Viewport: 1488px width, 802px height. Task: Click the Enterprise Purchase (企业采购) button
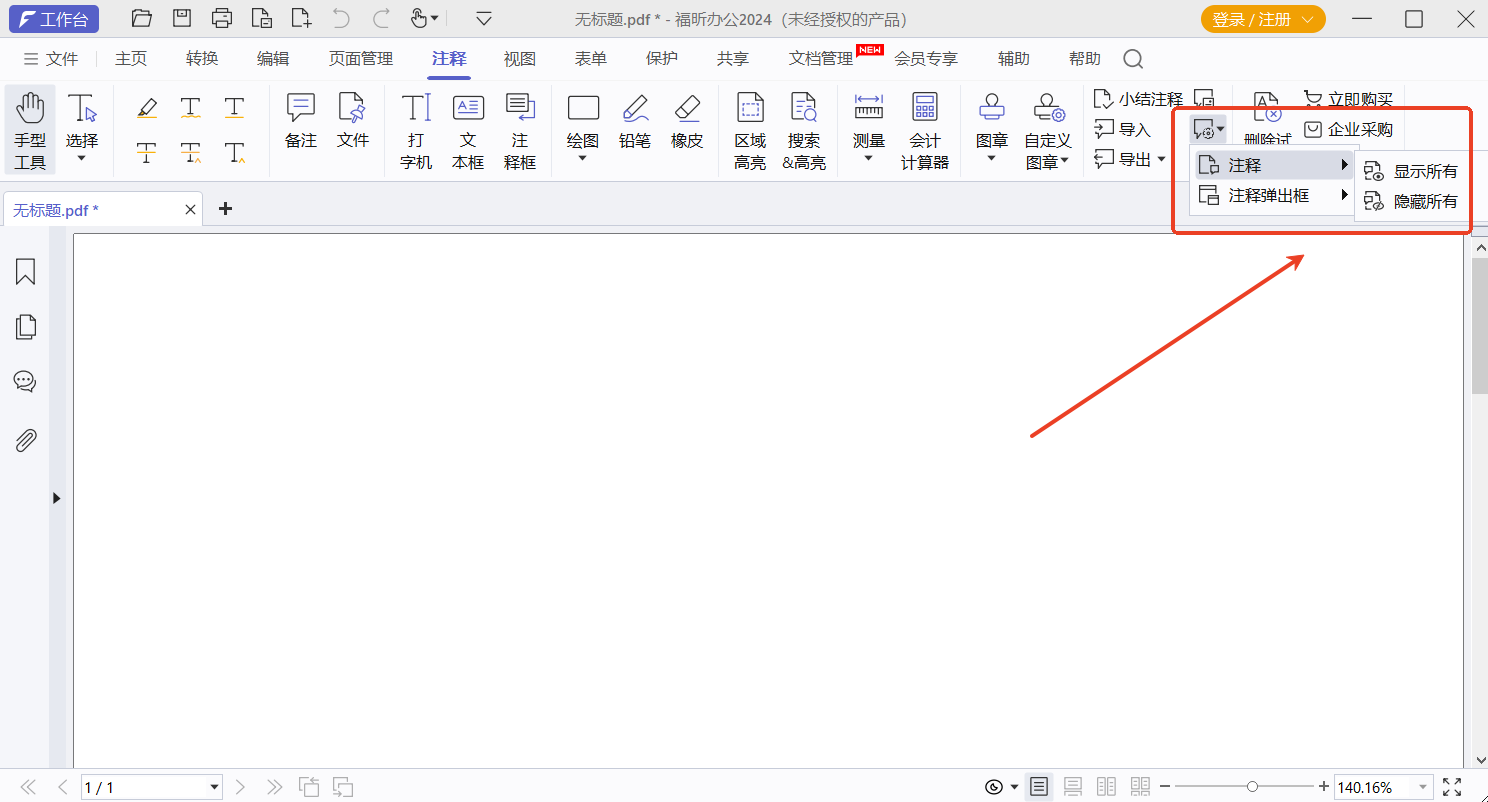(x=1349, y=130)
